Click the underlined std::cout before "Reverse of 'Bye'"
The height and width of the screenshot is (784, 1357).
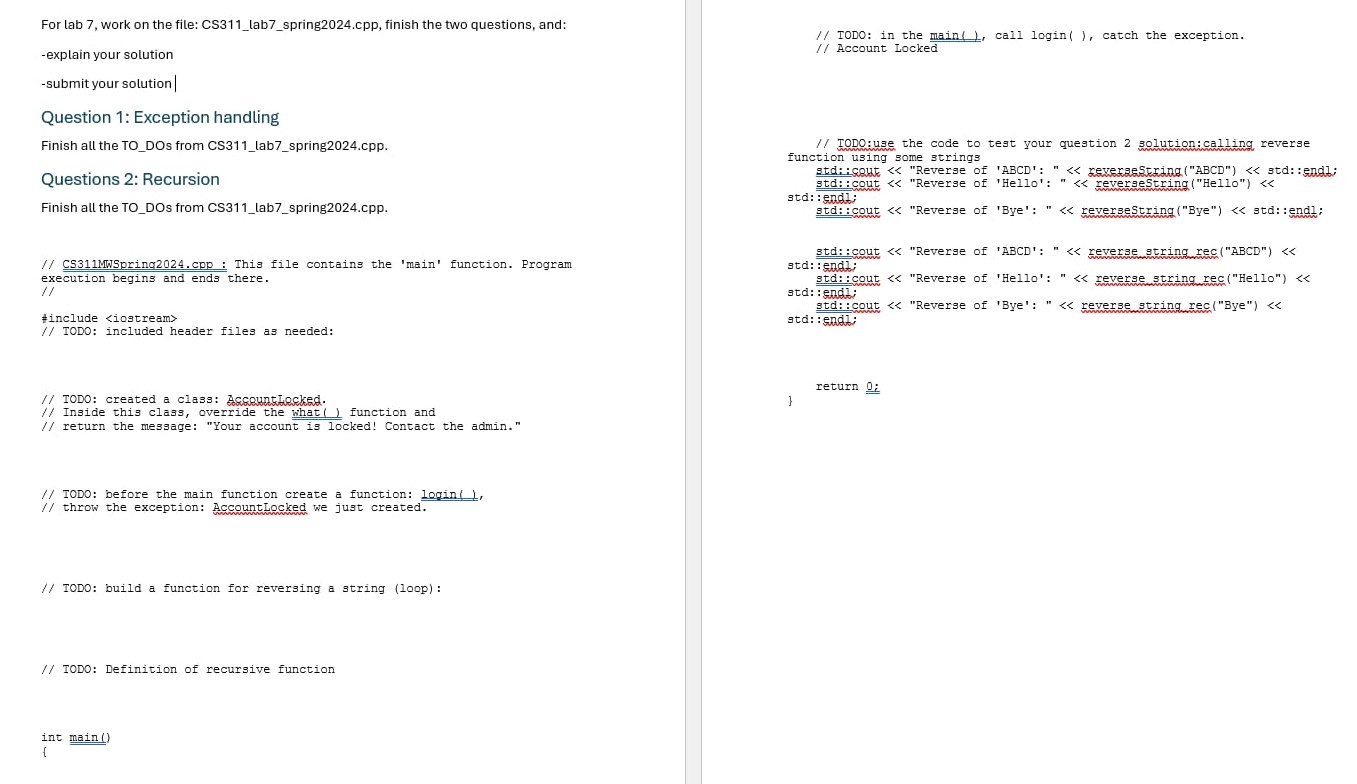[x=847, y=210]
